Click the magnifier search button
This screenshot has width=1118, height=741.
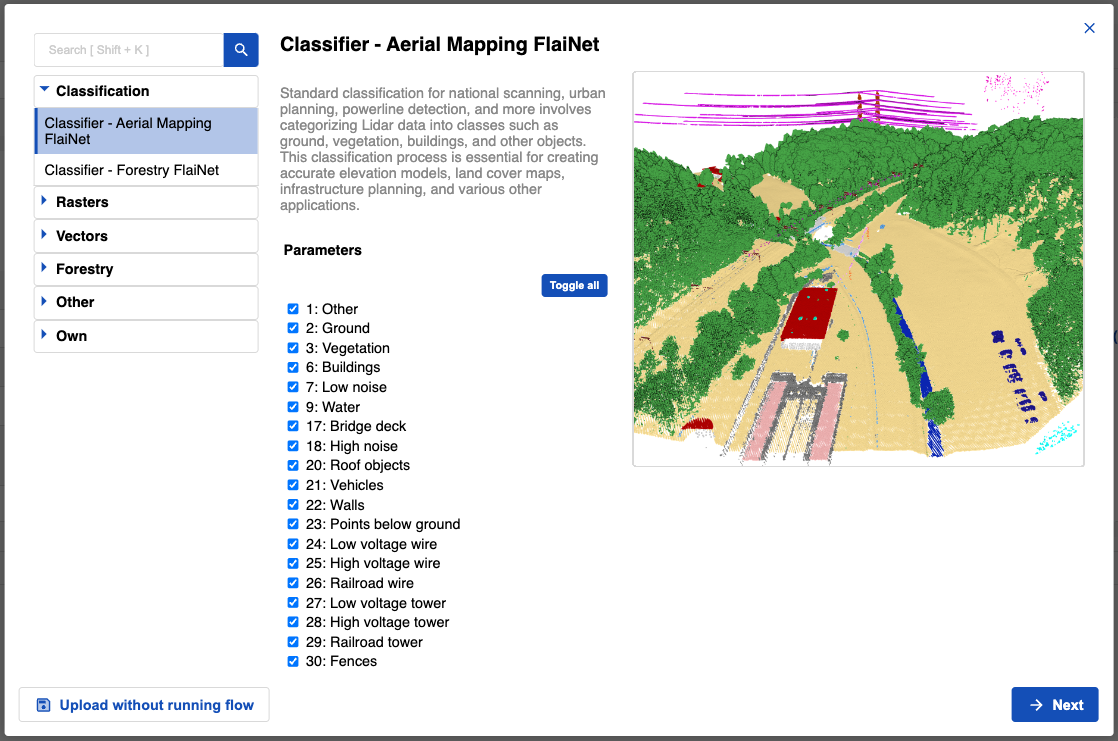pyautogui.click(x=241, y=50)
